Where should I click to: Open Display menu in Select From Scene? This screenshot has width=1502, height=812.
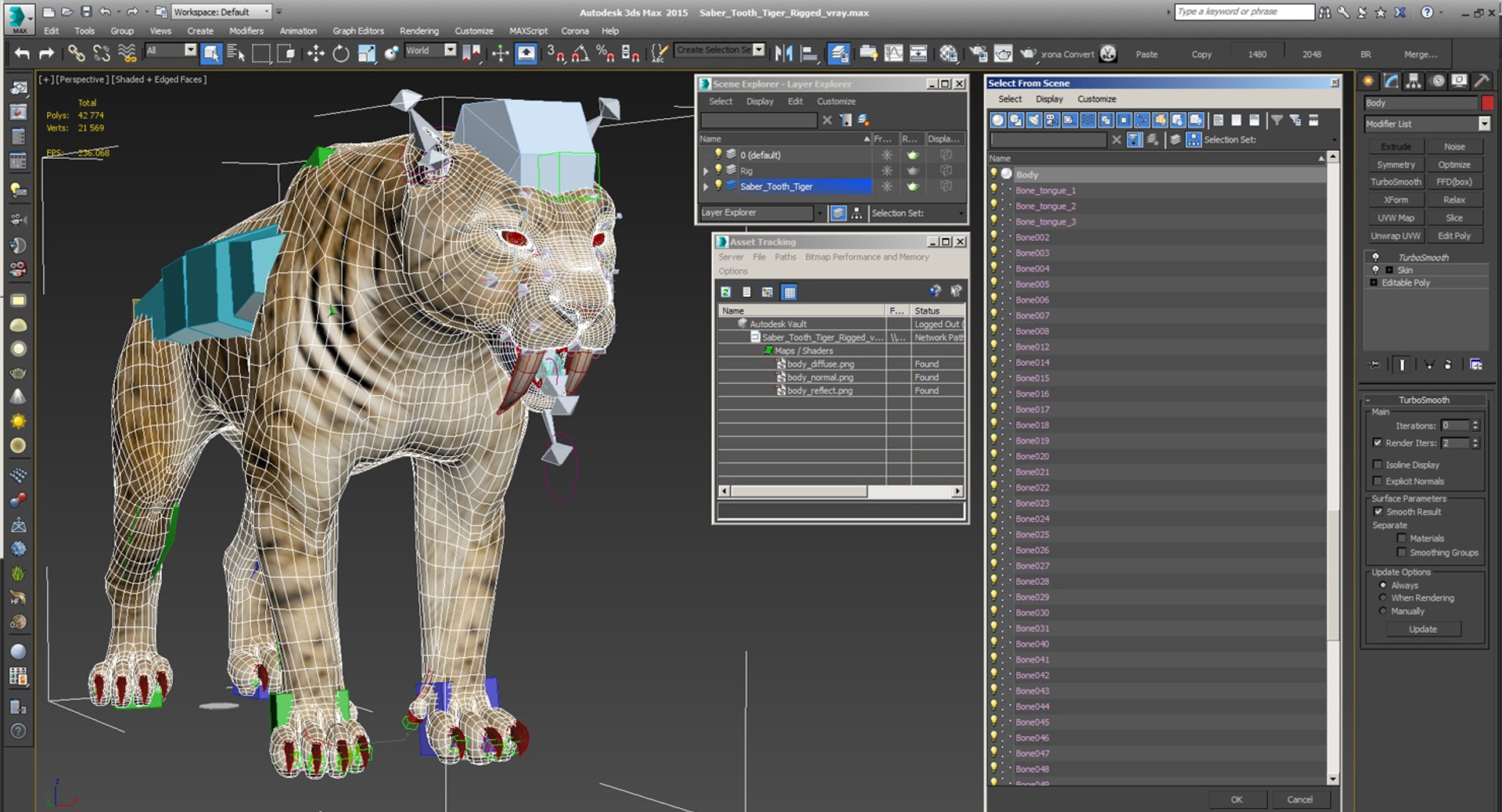point(1049,99)
